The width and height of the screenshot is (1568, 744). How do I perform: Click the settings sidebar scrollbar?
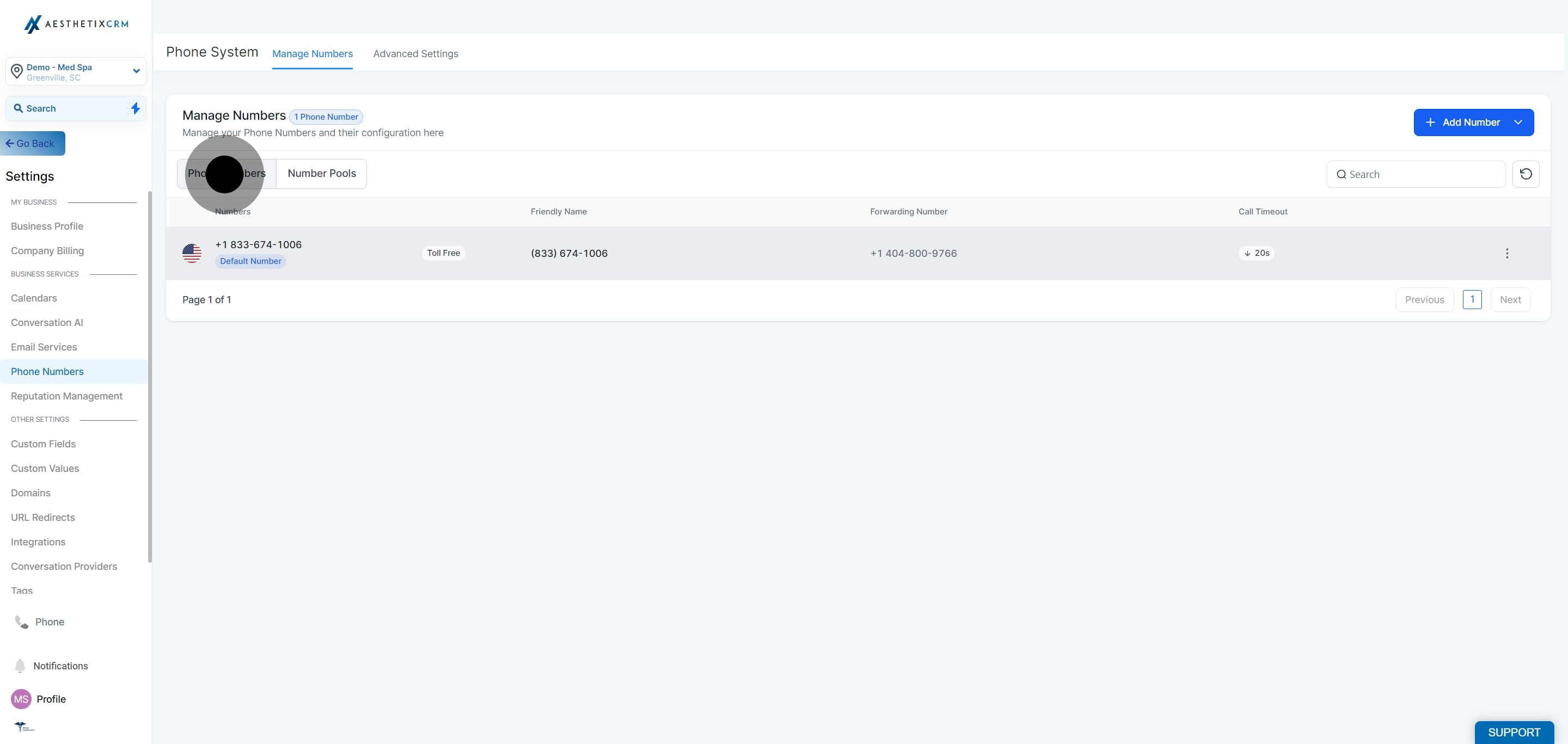click(150, 377)
